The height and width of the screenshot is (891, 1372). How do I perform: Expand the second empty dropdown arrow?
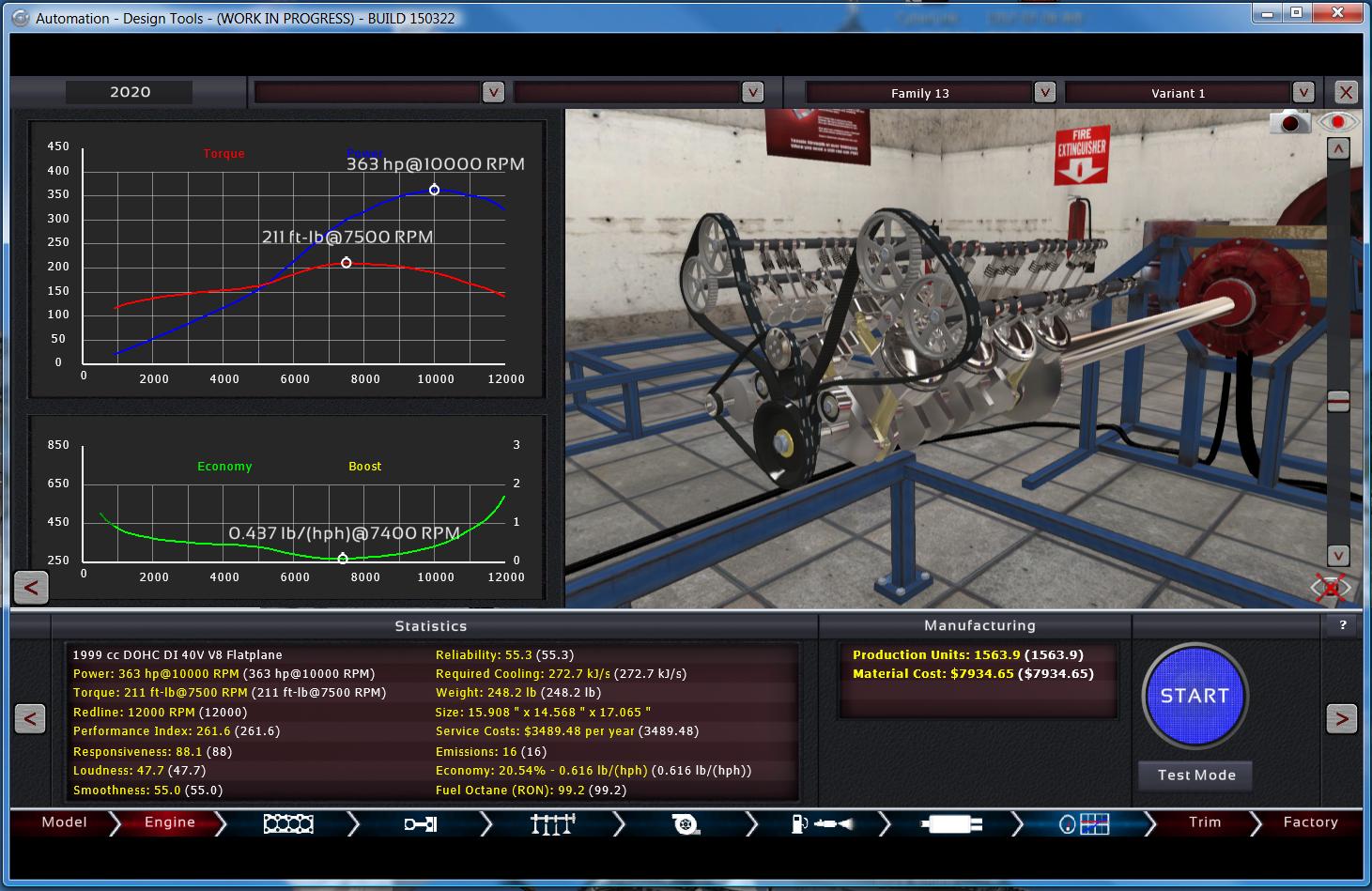pos(752,92)
